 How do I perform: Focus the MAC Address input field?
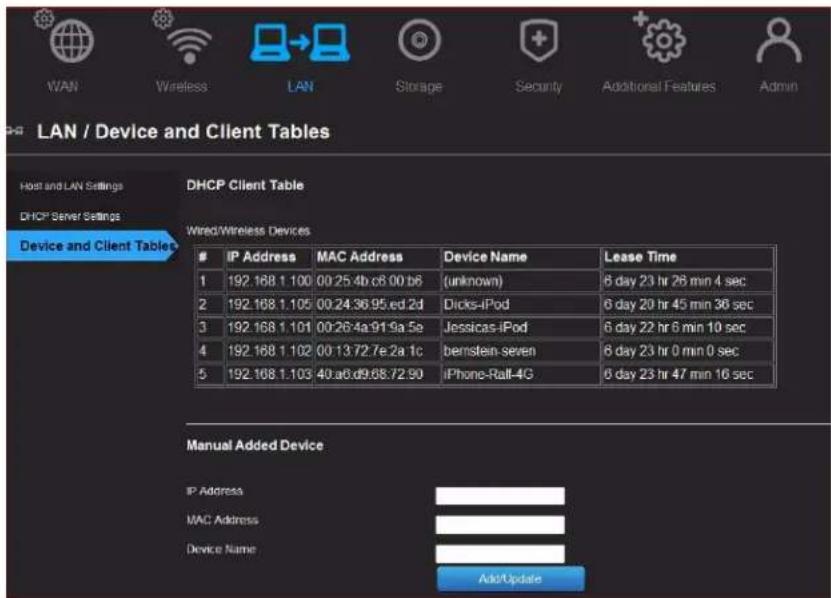pos(500,525)
